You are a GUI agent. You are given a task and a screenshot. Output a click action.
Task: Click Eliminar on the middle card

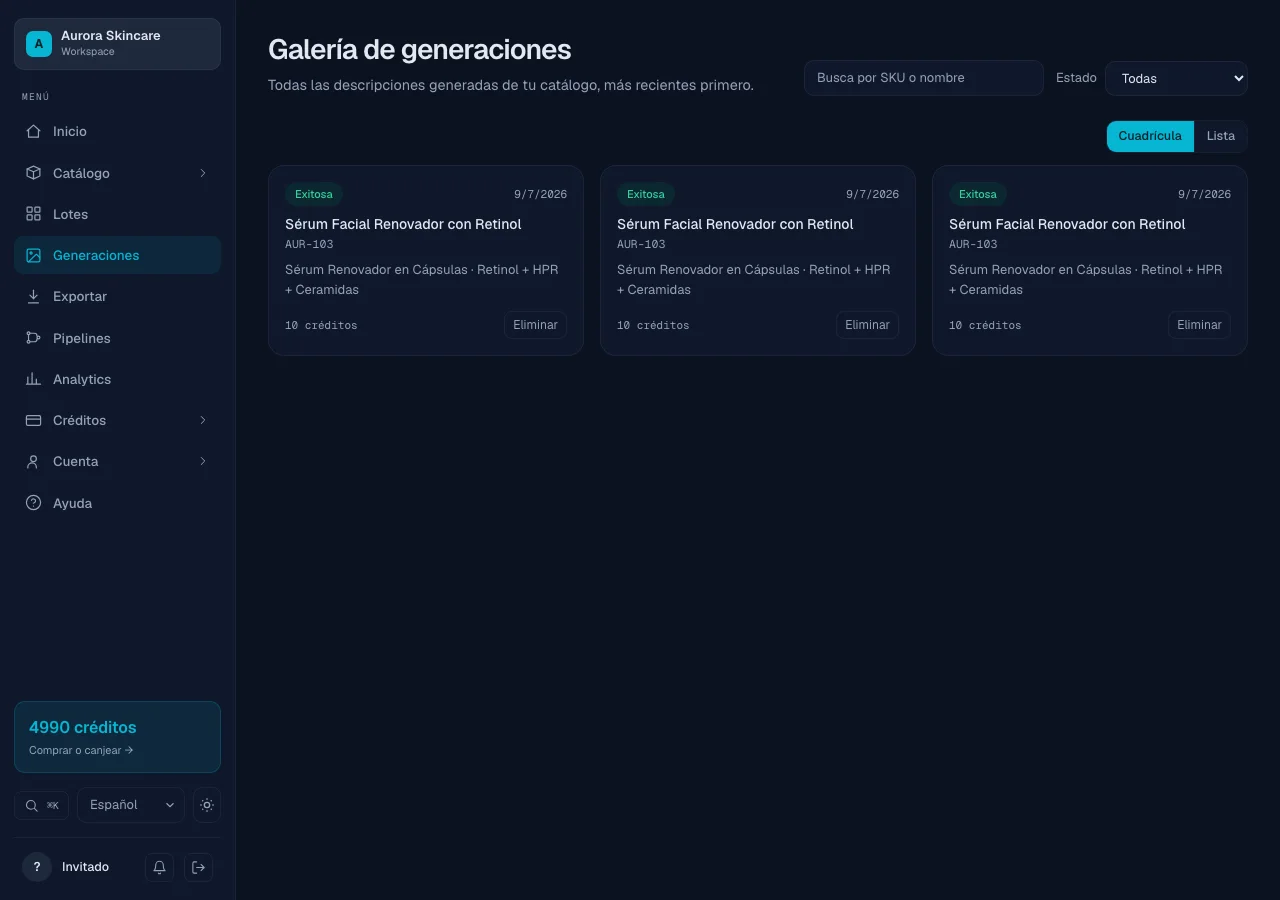point(867,325)
